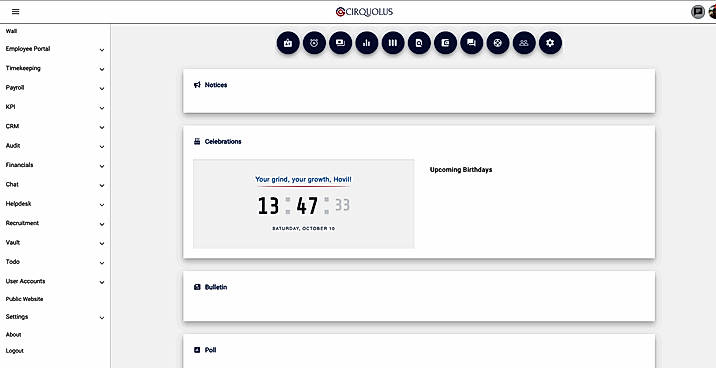Expand Recruitment chevron
This screenshot has width=716, height=368.
coord(102,225)
